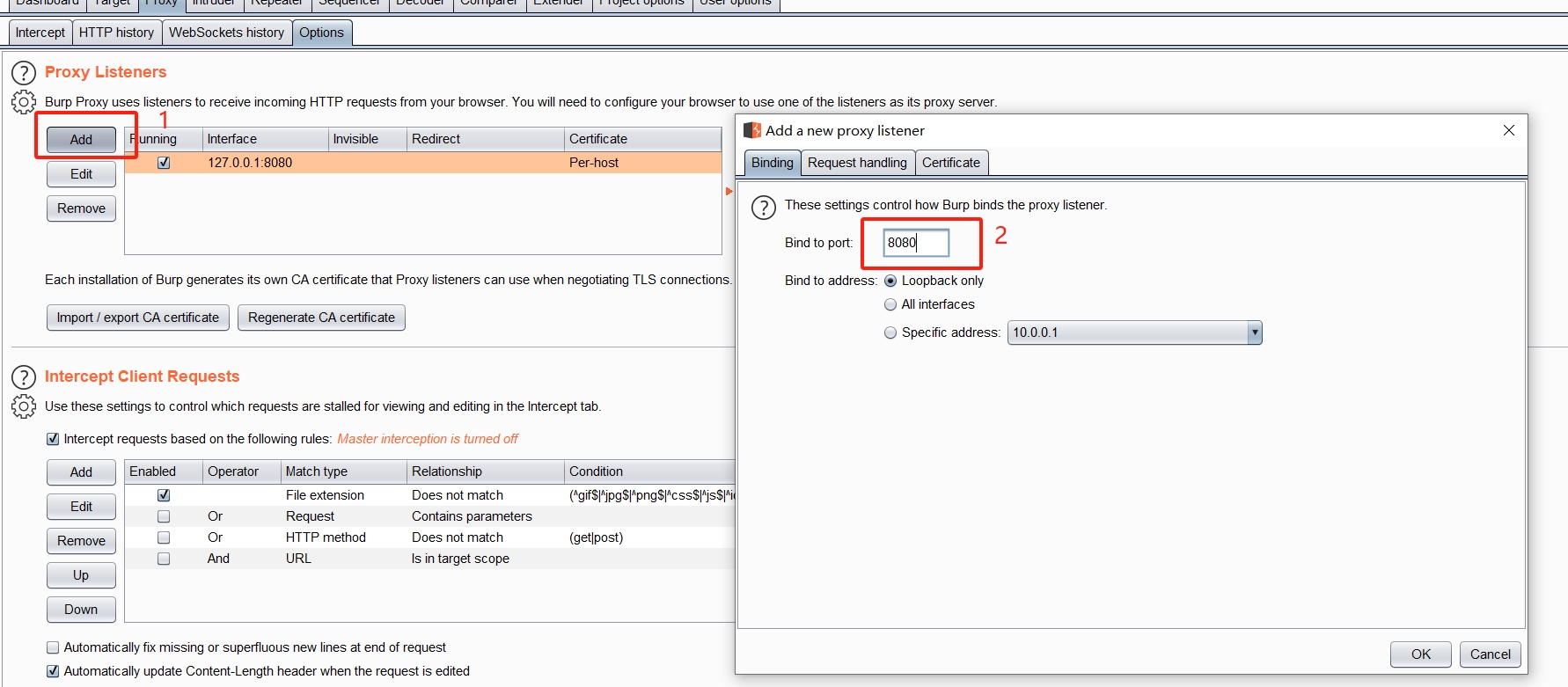Add a new intercept client request rule
This screenshot has width=1568, height=687.
pos(81,472)
